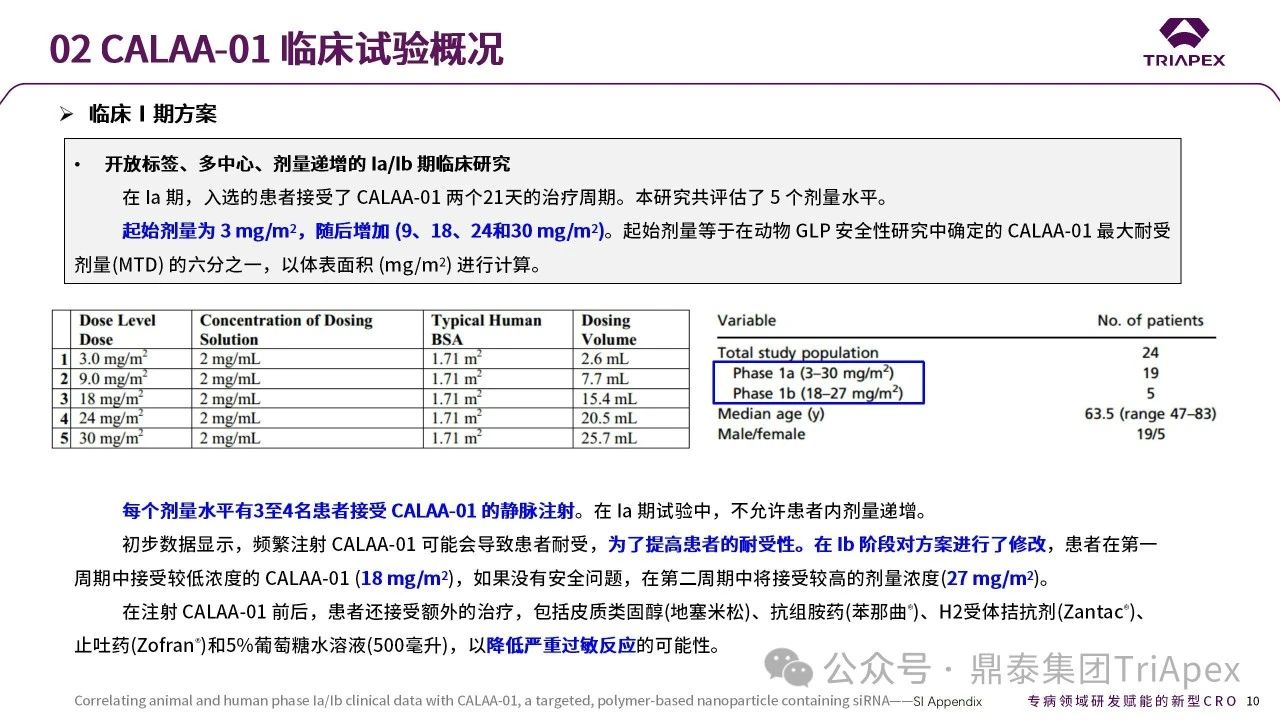1280x720 pixels.
Task: Click the footer citation Correlating animal and human
Action: coord(527,701)
